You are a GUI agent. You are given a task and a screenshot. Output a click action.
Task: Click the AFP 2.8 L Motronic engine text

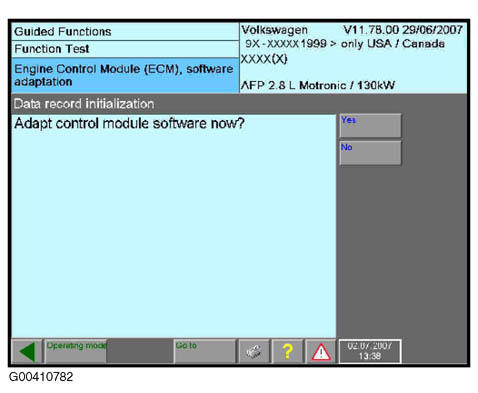point(318,85)
